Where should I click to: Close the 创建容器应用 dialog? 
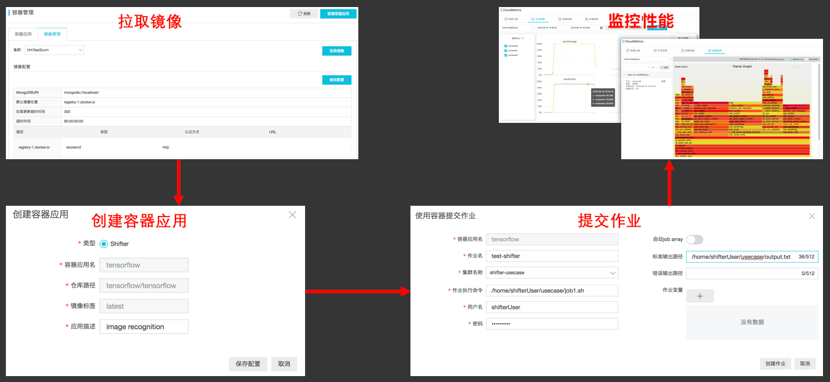[x=292, y=215]
